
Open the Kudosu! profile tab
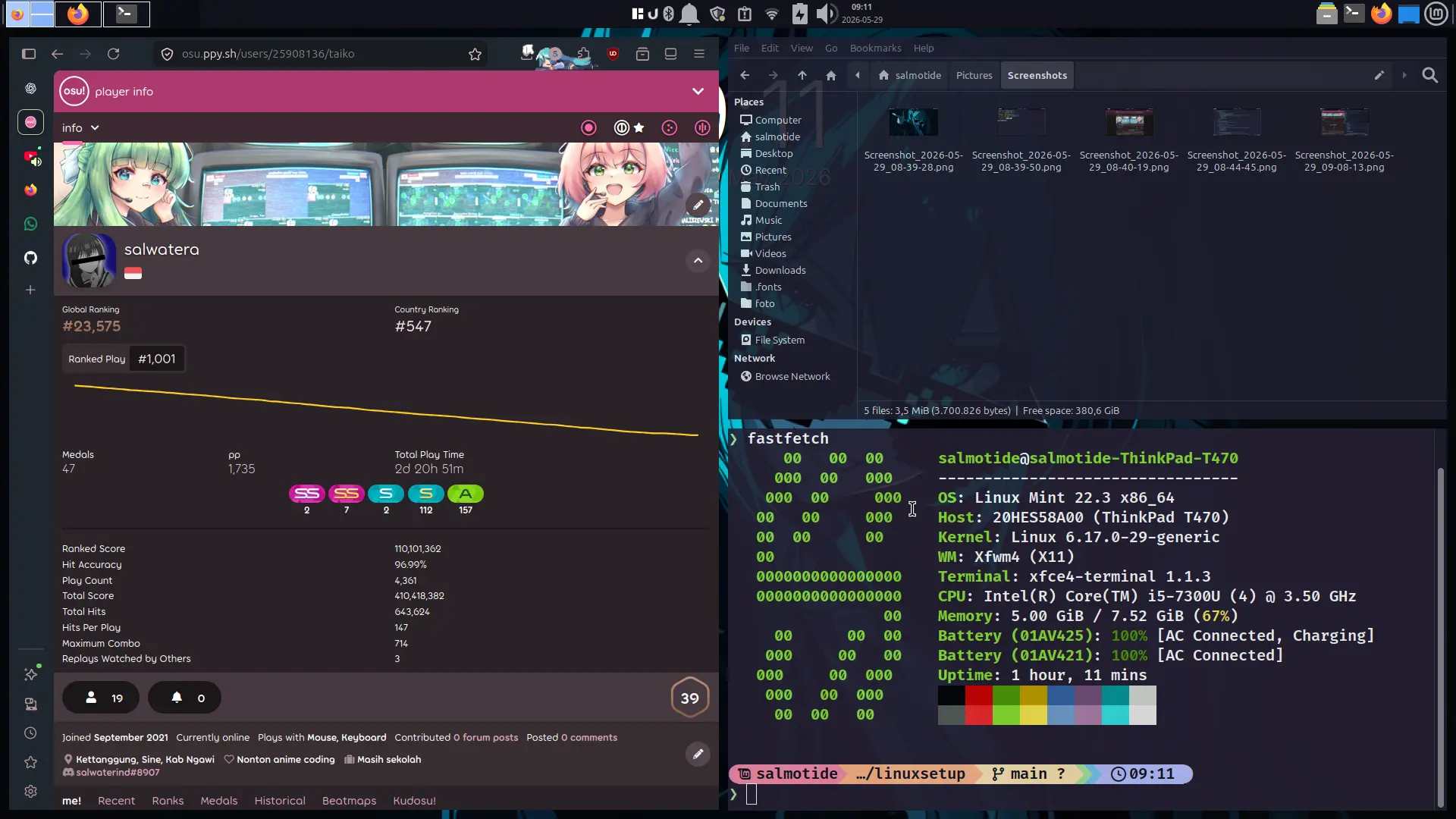pos(414,801)
